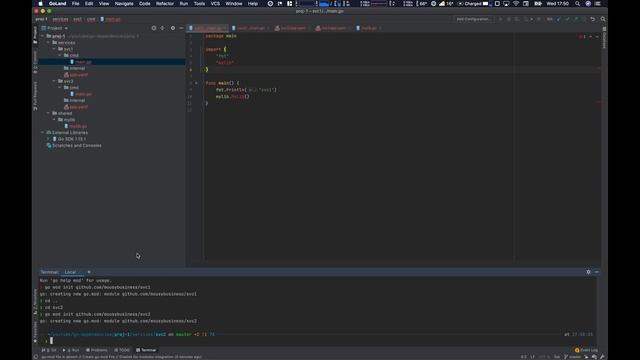Open the Refactor menu
The width and height of the screenshot is (640, 360).
click(165, 4)
